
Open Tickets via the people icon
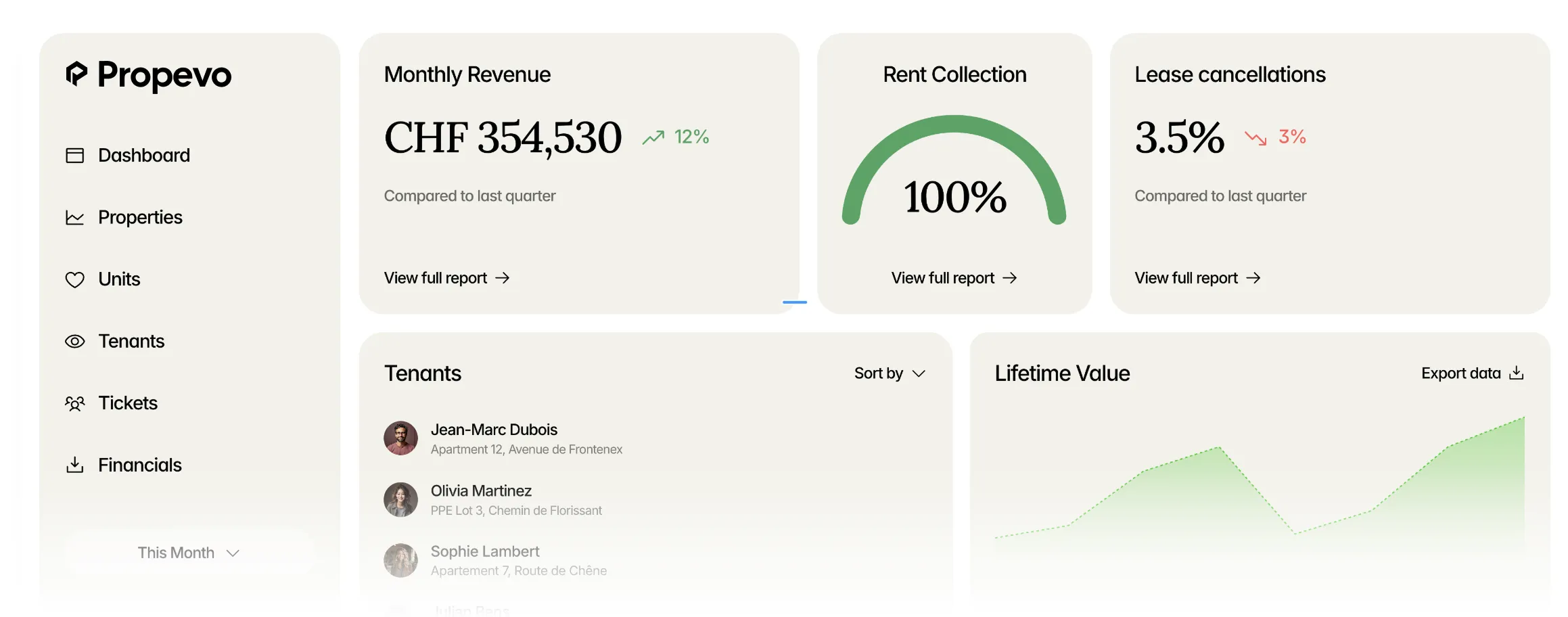(x=74, y=403)
